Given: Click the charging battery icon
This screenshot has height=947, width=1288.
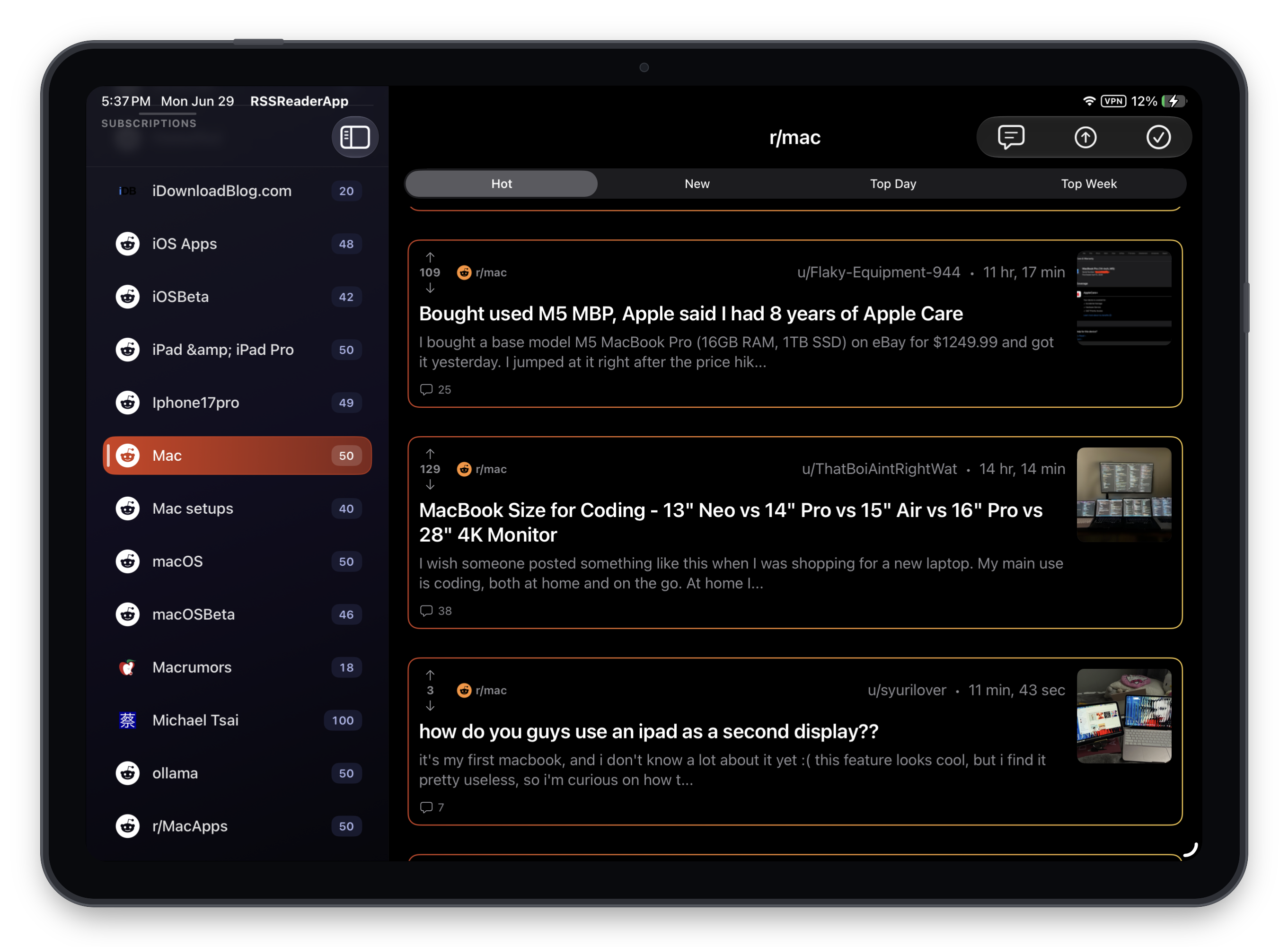Looking at the screenshot, I should tap(1173, 101).
